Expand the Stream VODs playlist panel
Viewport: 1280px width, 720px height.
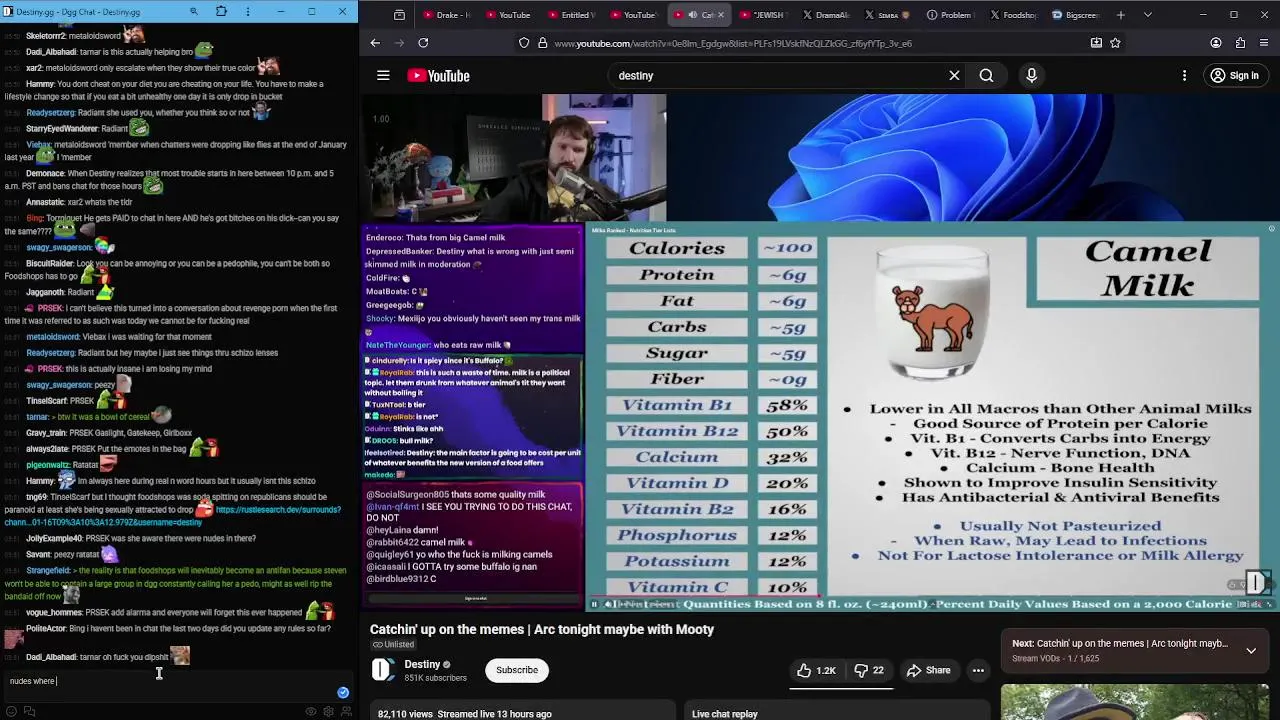pyautogui.click(x=1250, y=650)
